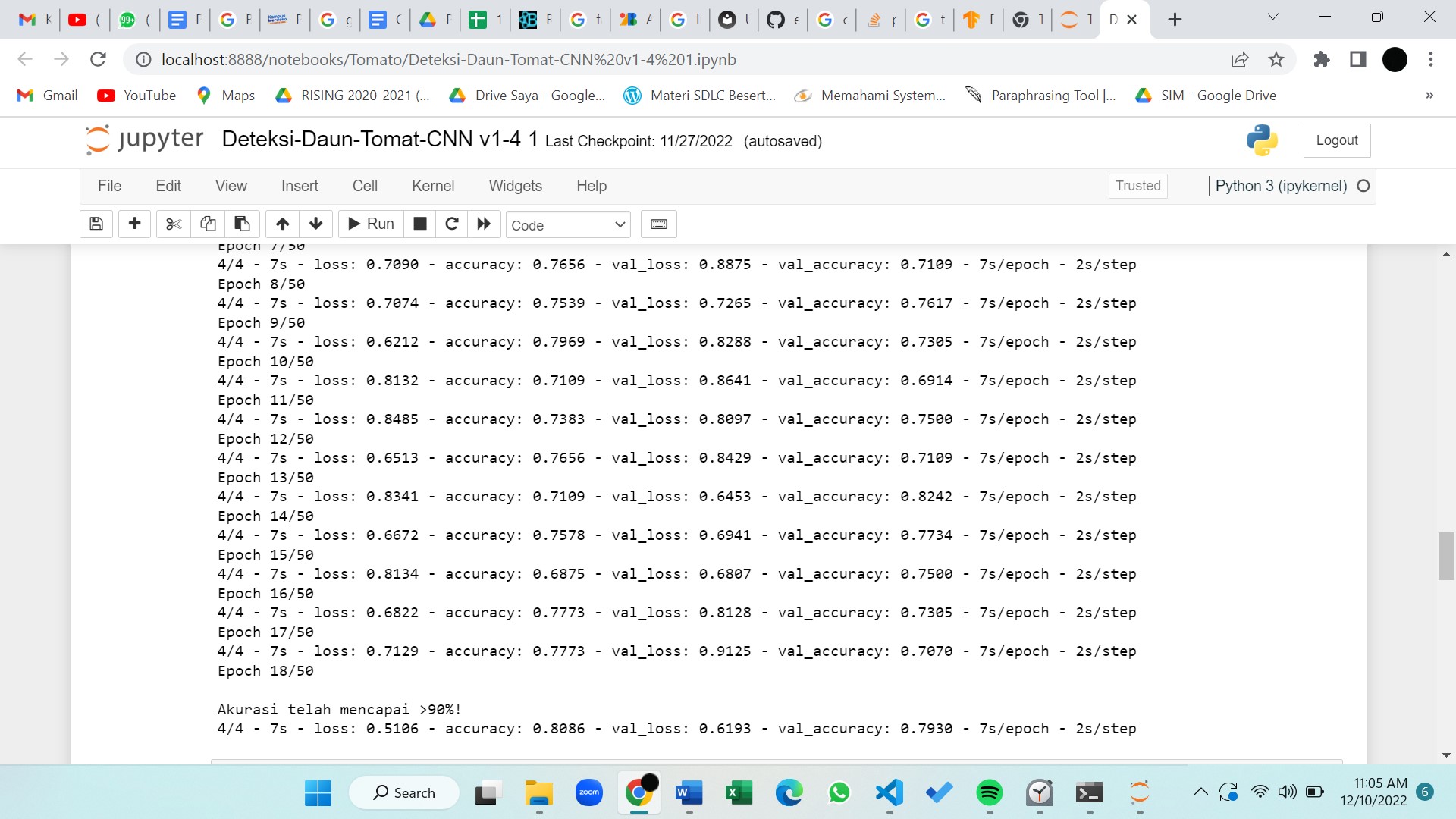Cut selected cells with scissors icon
Screen dimensions: 1456x819
[174, 224]
